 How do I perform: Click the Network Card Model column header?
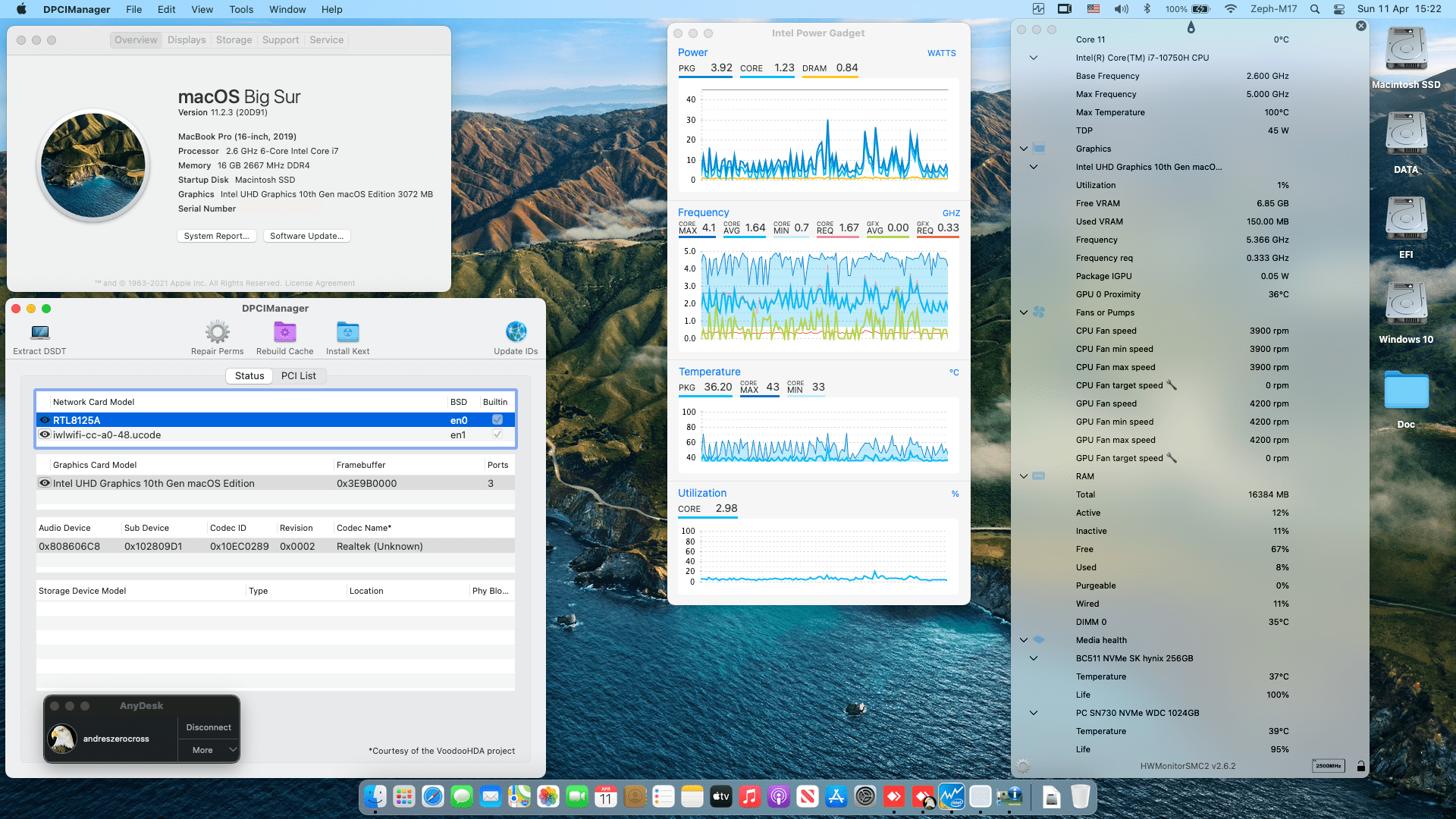tap(93, 402)
